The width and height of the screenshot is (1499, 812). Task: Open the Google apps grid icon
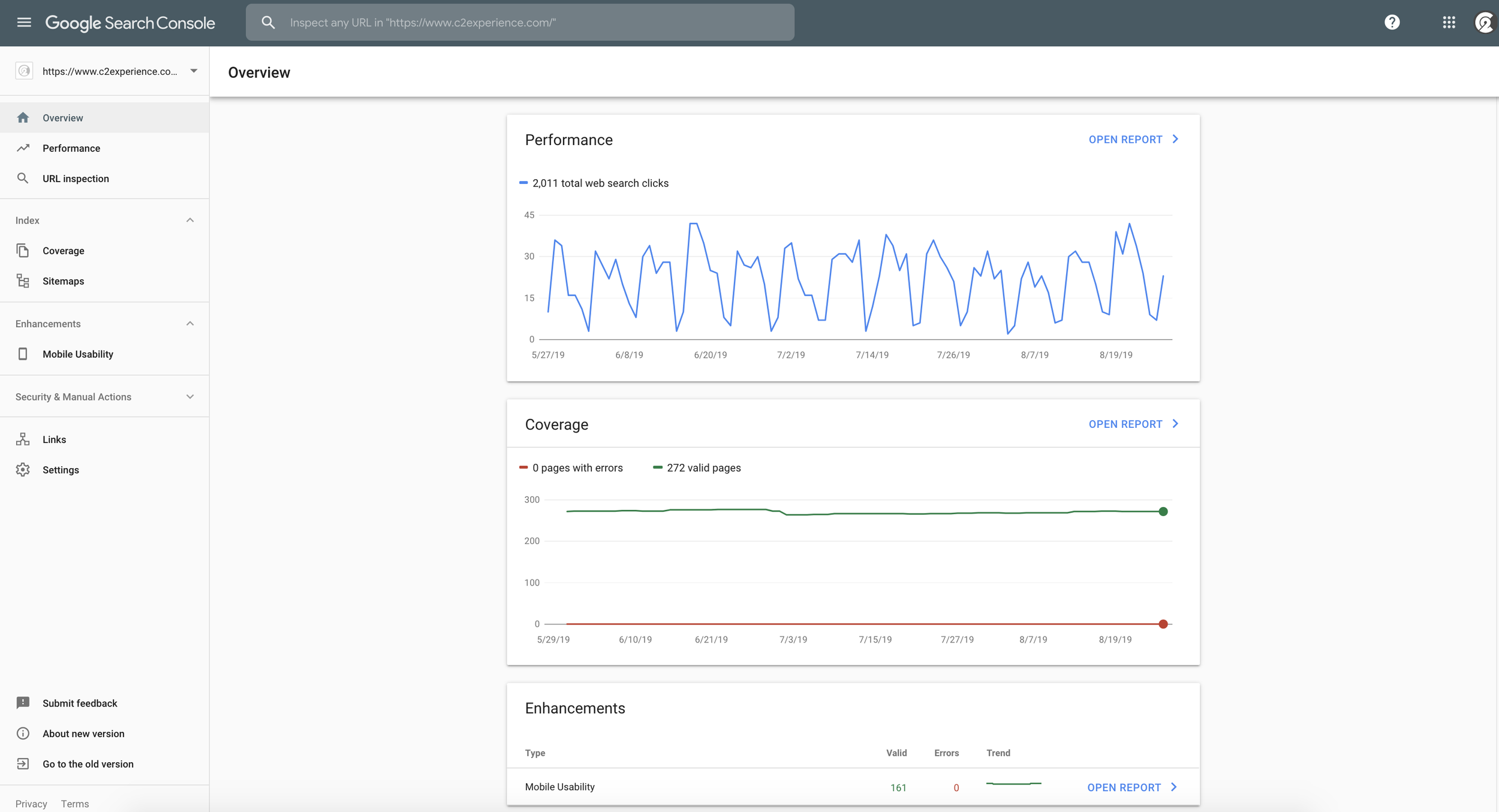[1449, 23]
